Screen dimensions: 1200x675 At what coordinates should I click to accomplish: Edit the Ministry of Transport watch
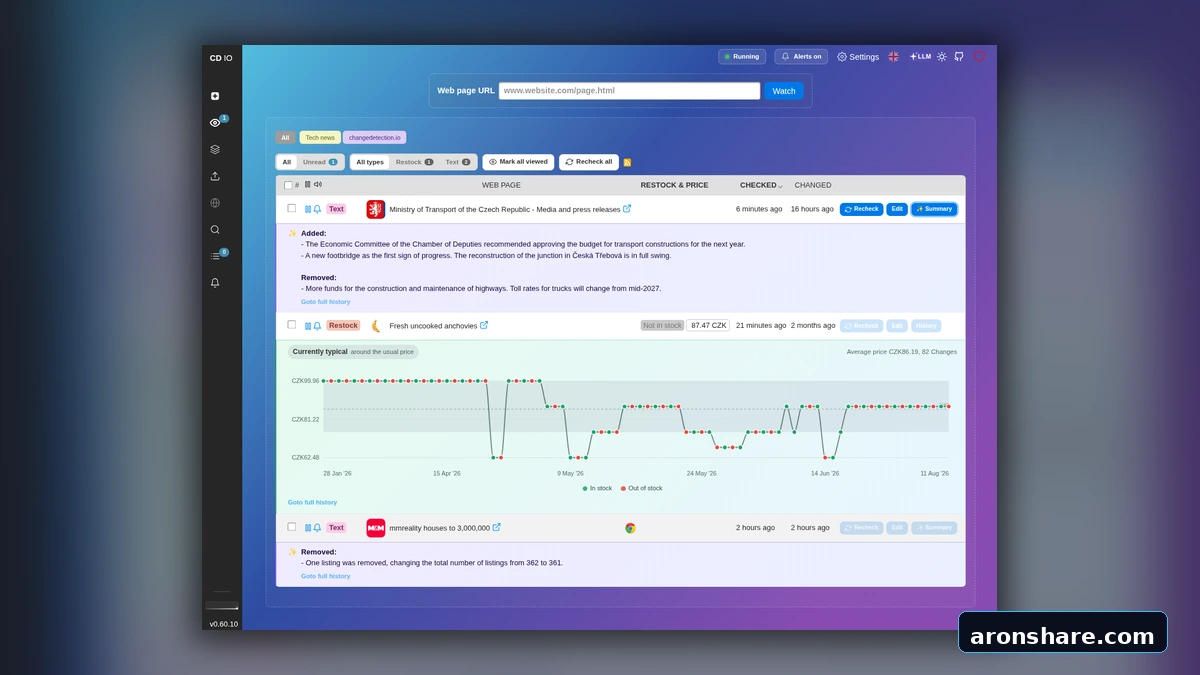897,209
